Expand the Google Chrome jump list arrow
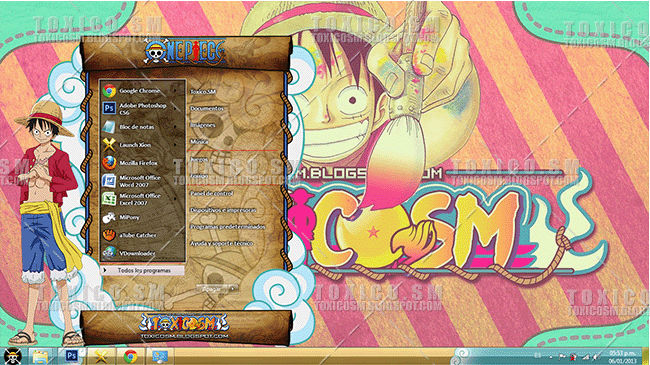The height and width of the screenshot is (365, 650). coord(175,90)
